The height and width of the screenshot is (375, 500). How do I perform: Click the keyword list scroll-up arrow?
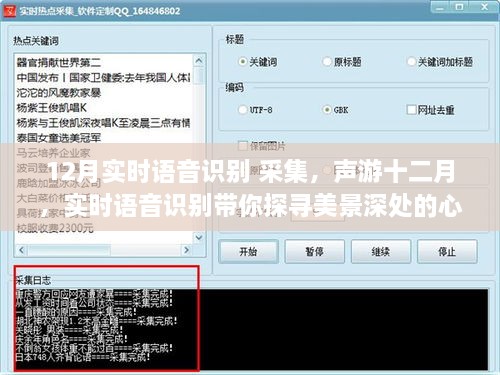(x=199, y=61)
